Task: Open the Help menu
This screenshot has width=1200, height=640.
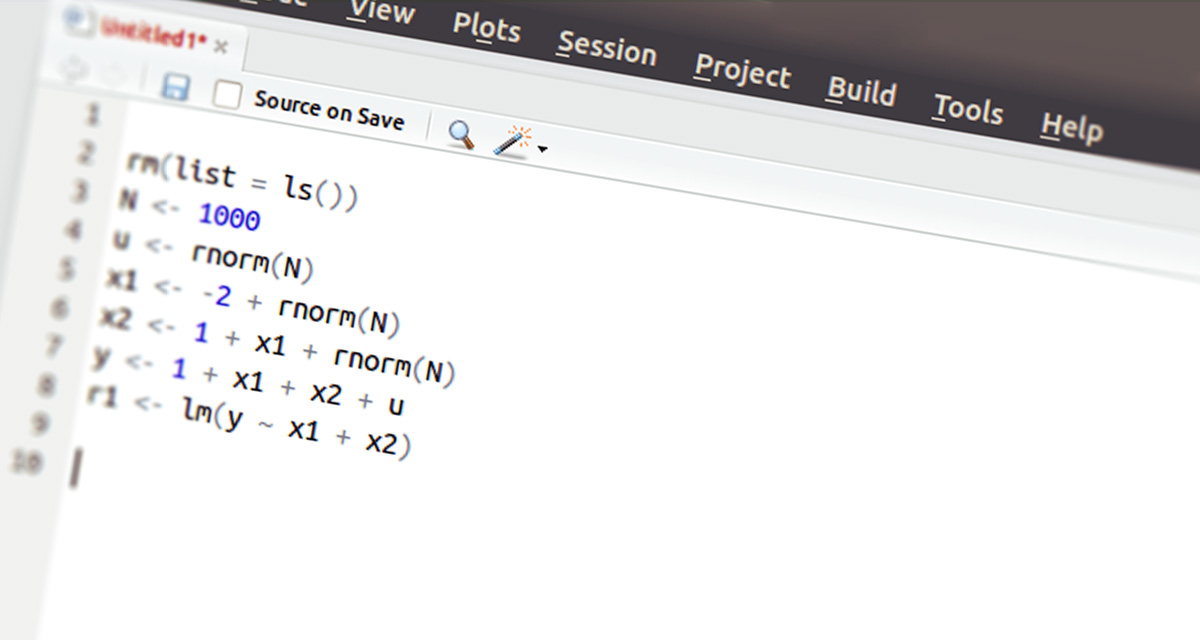Action: [x=1072, y=126]
